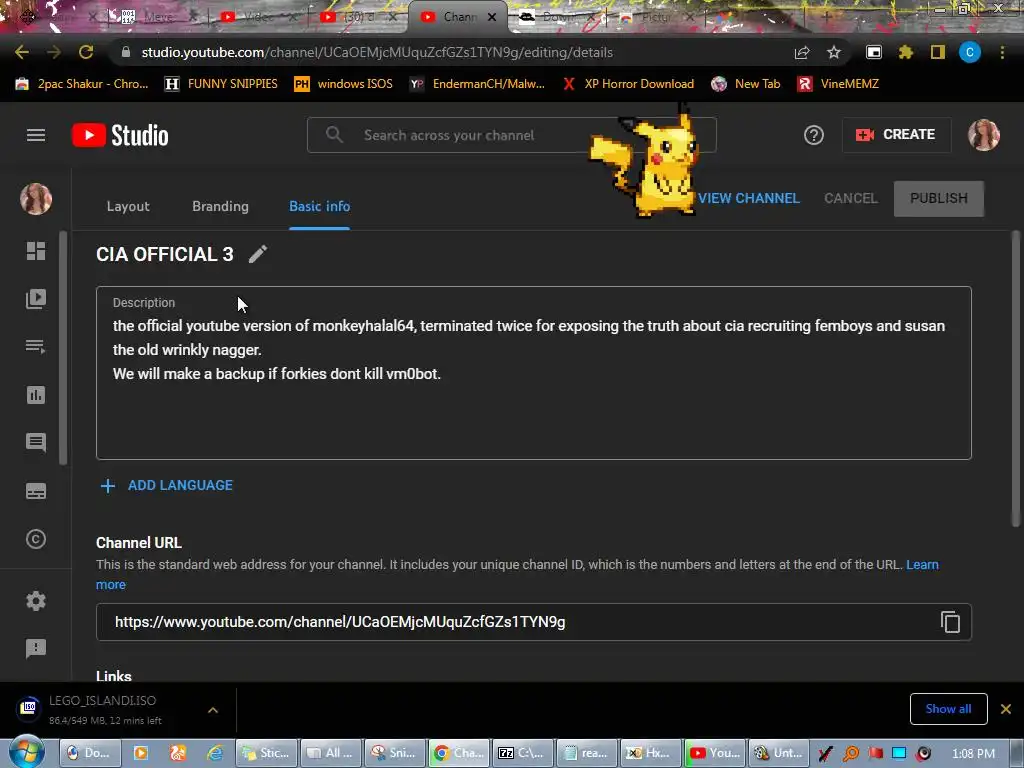Select the Basic info tab
The image size is (1024, 768).
pos(319,206)
